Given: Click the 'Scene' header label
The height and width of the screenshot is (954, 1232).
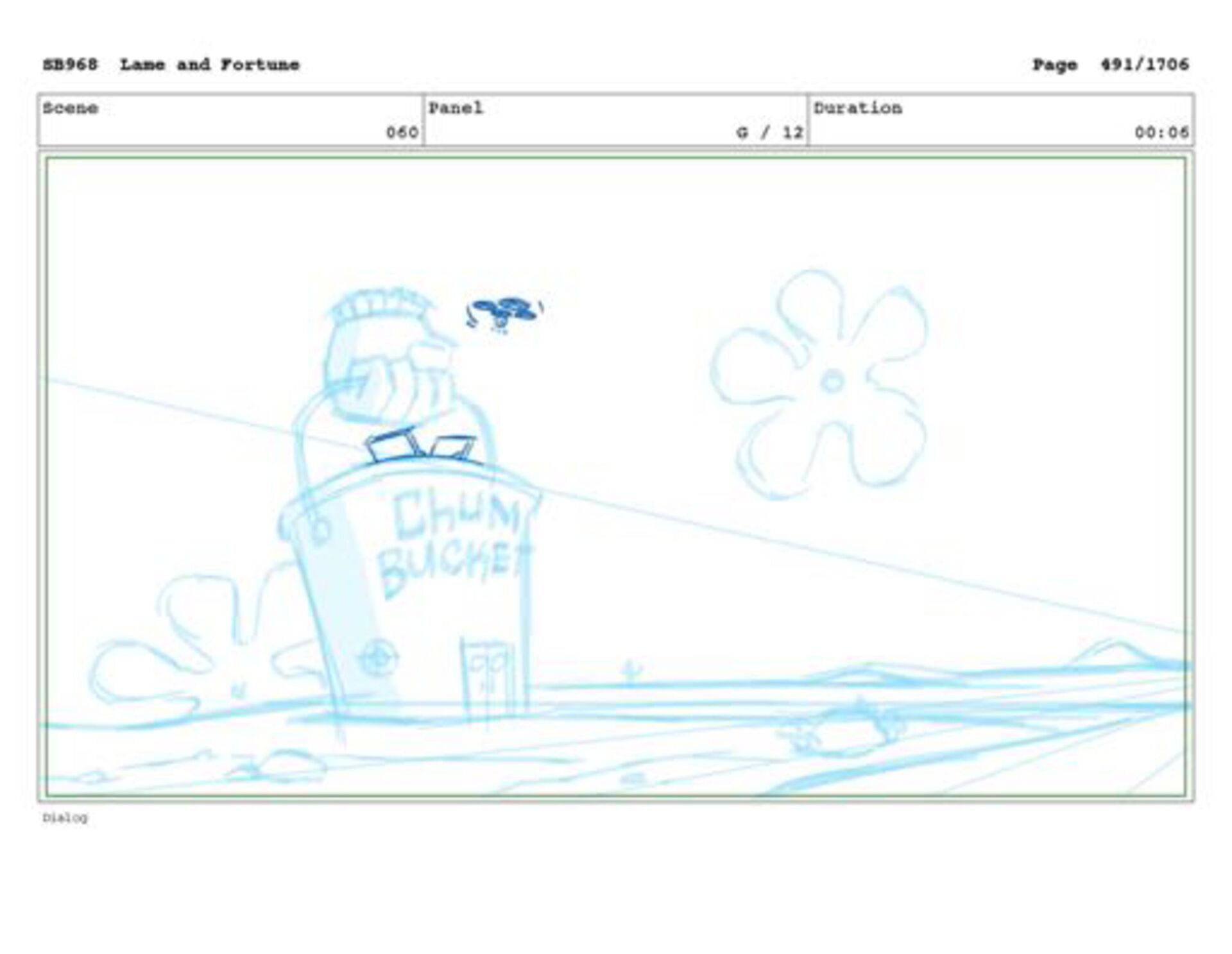Looking at the screenshot, I should (x=70, y=108).
